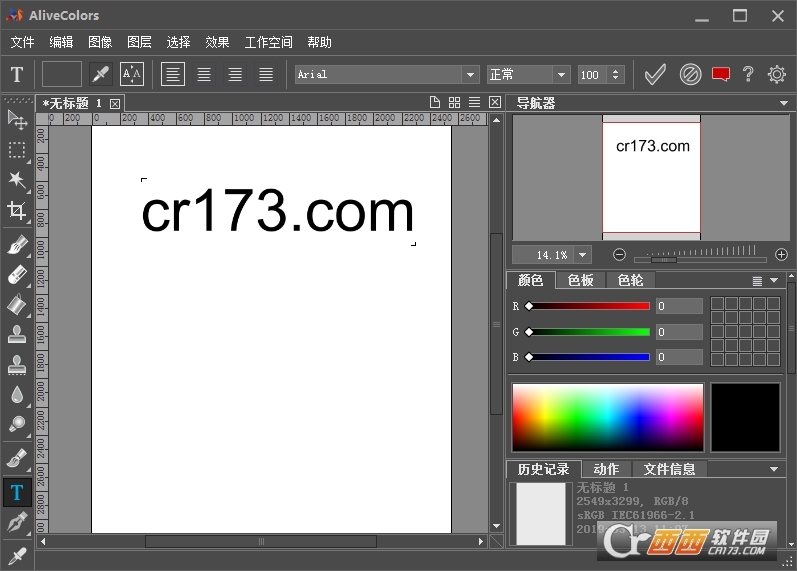Image resolution: width=797 pixels, height=571 pixels.
Task: Select the Clone Stamp tool
Action: 17,335
